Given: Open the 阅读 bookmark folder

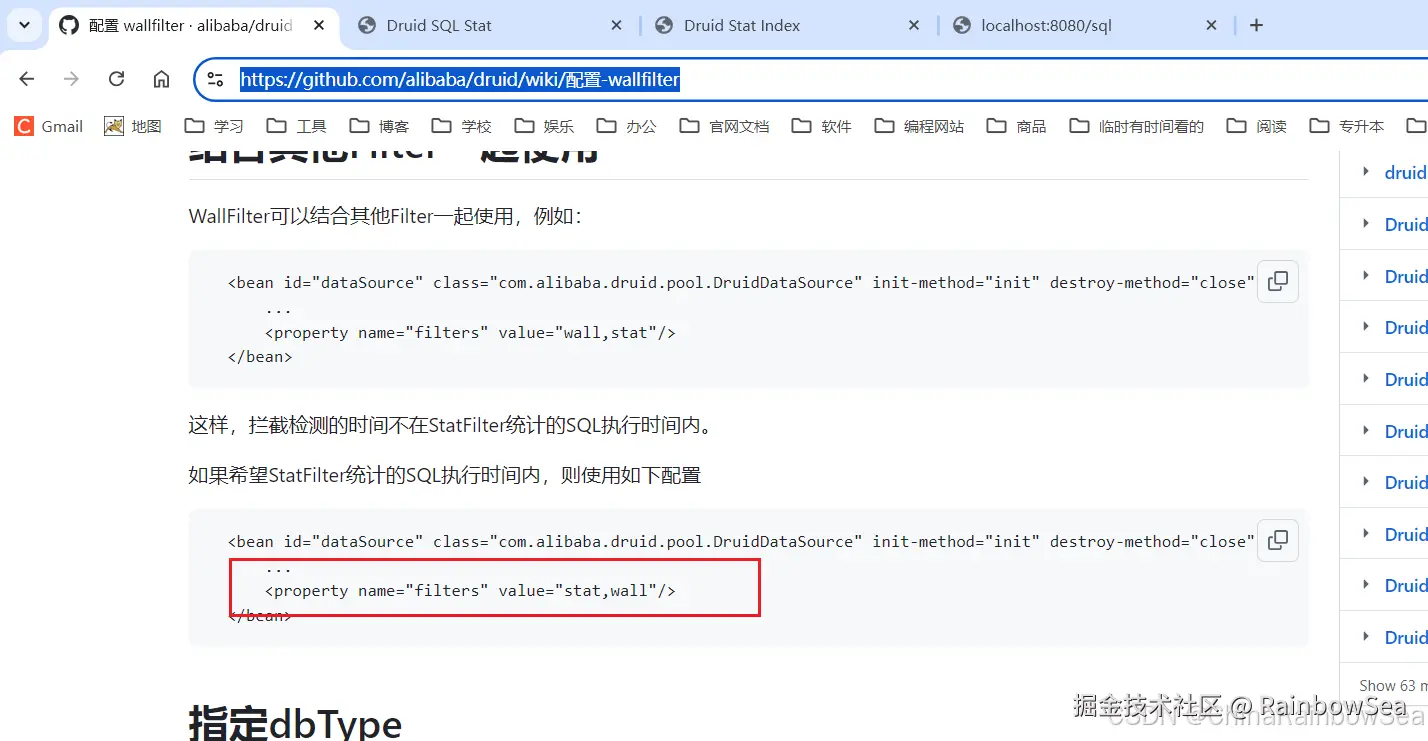Looking at the screenshot, I should [x=1257, y=126].
